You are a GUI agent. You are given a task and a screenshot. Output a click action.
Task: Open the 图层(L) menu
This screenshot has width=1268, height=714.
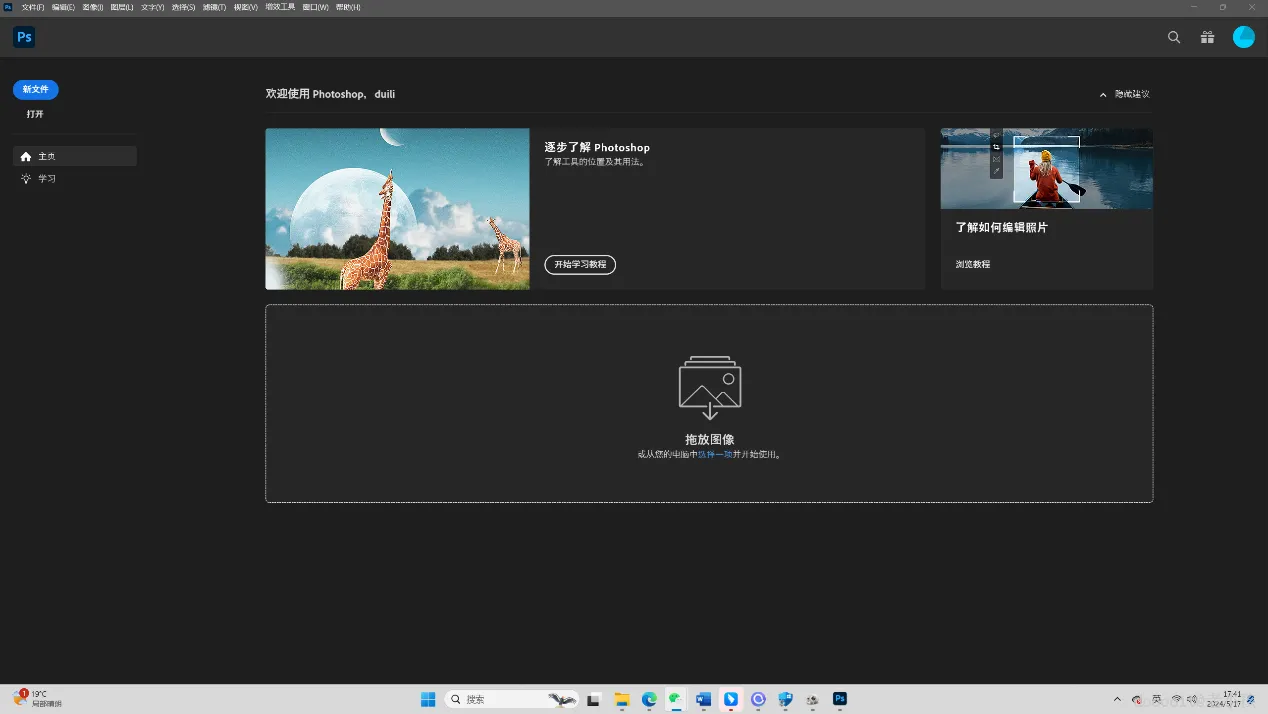(x=122, y=7)
